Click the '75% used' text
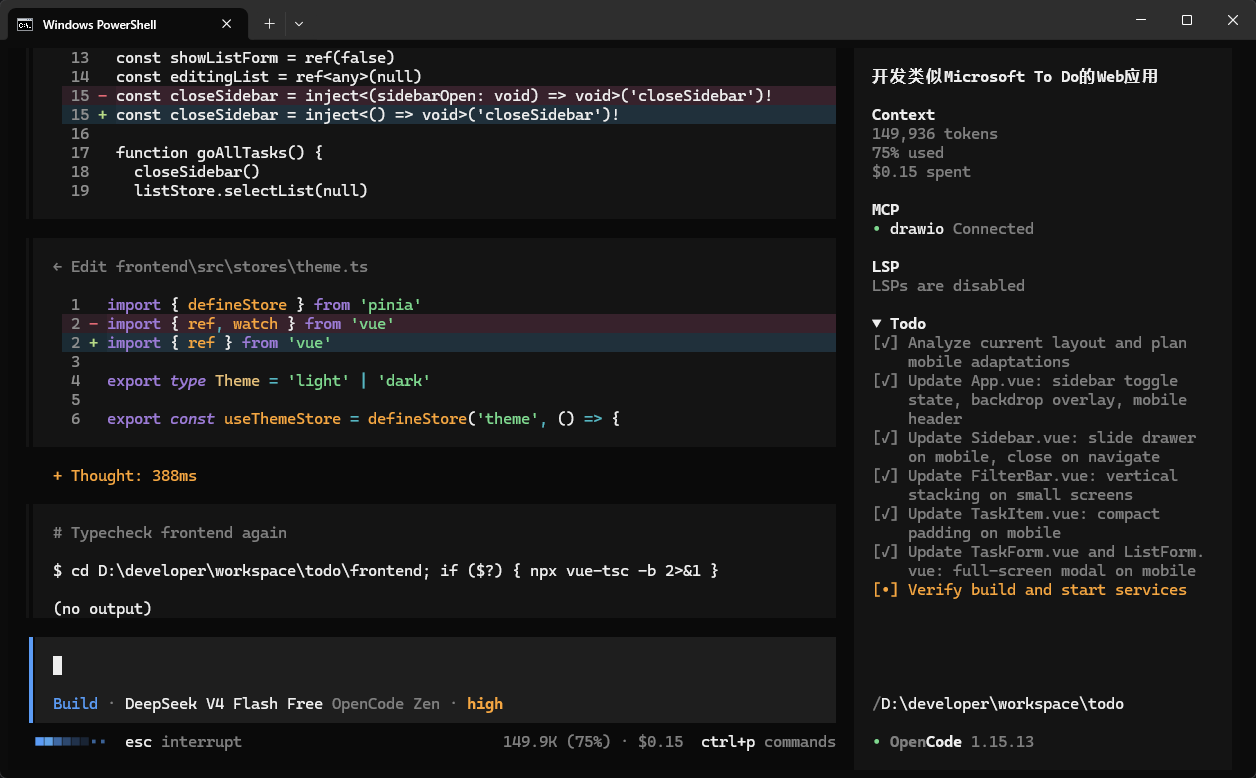Screen dimensions: 1256x778 tap(907, 153)
